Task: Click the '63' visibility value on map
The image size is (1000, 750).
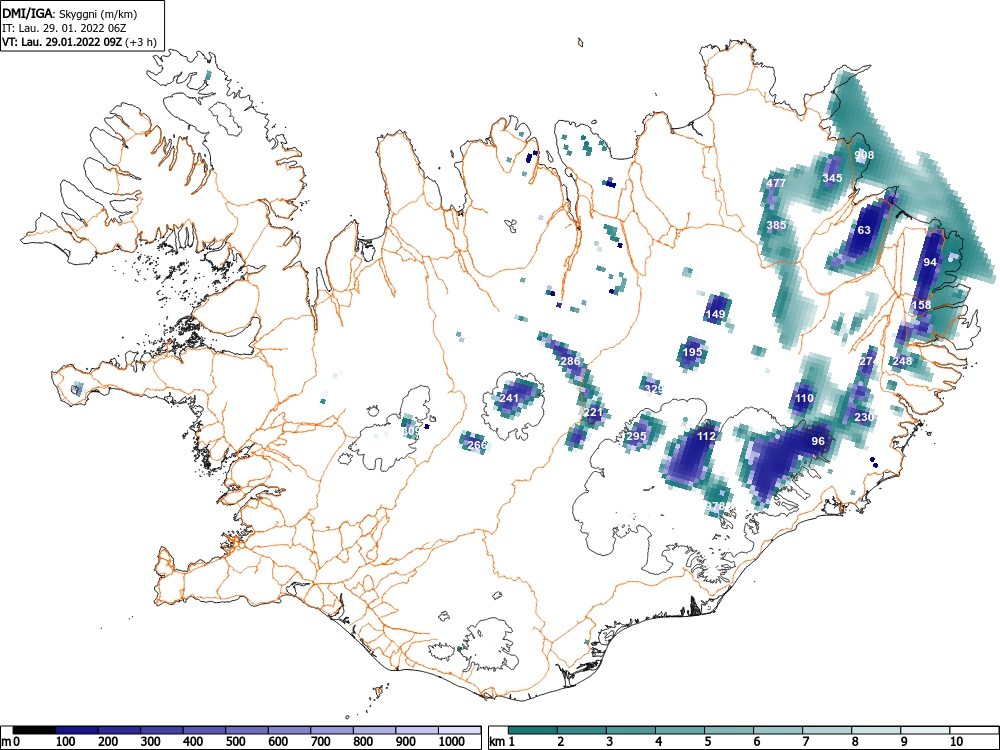Action: [x=864, y=230]
